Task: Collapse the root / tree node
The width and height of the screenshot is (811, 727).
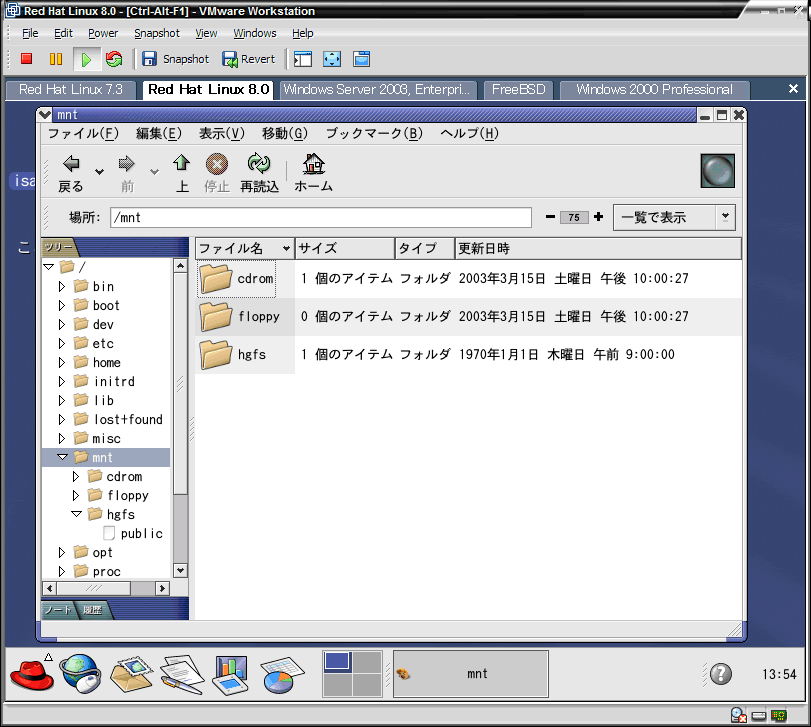Action: coord(49,267)
